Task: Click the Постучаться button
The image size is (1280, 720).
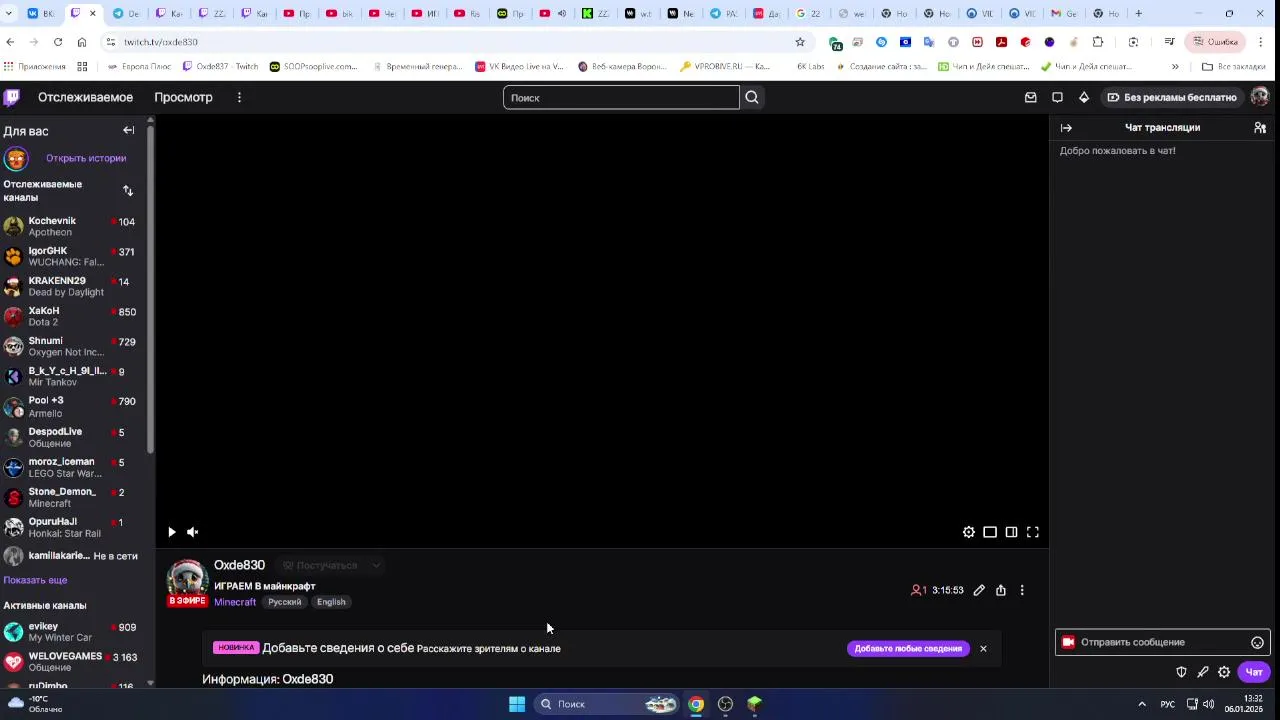Action: 320,565
